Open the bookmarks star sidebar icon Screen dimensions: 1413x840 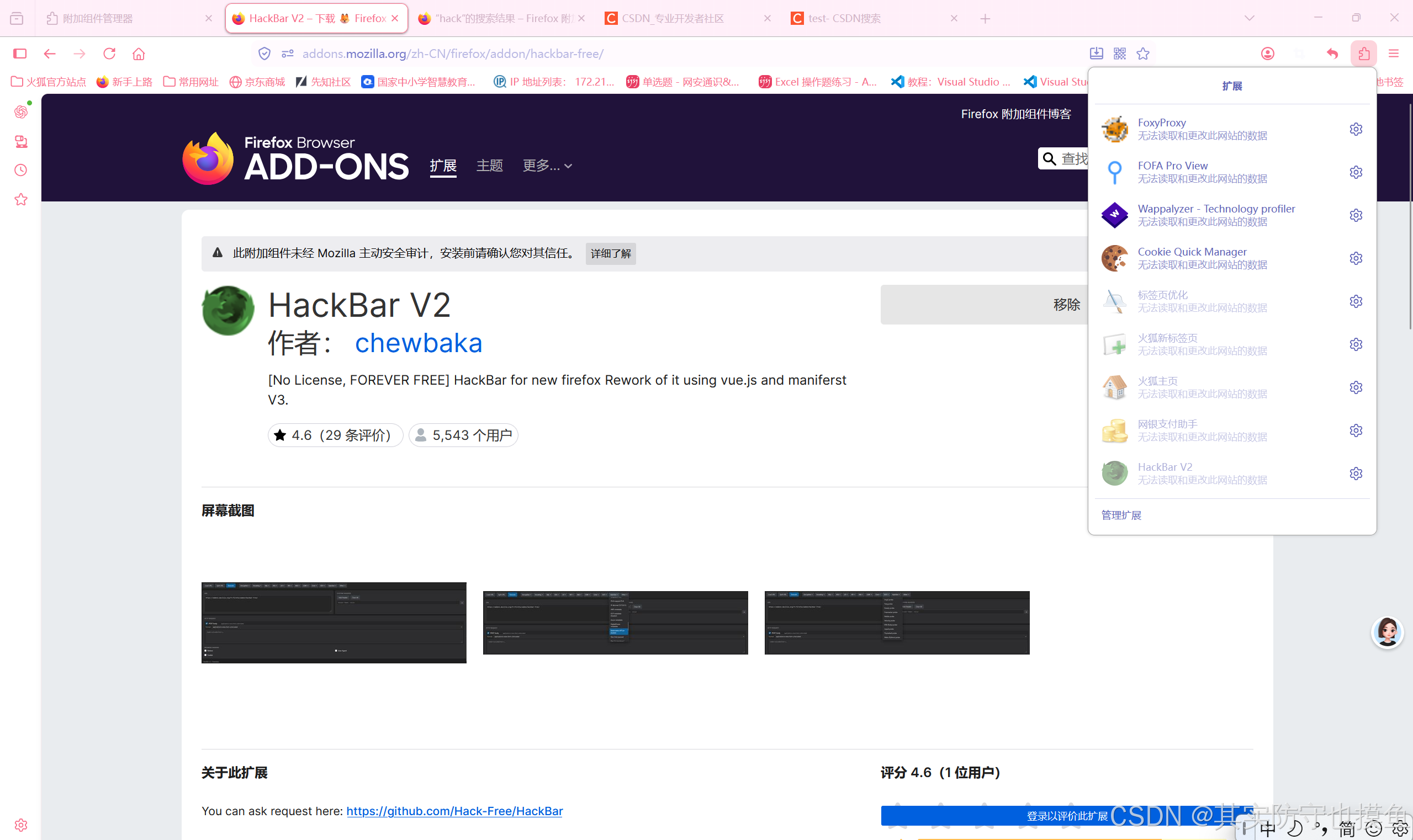pos(21,199)
